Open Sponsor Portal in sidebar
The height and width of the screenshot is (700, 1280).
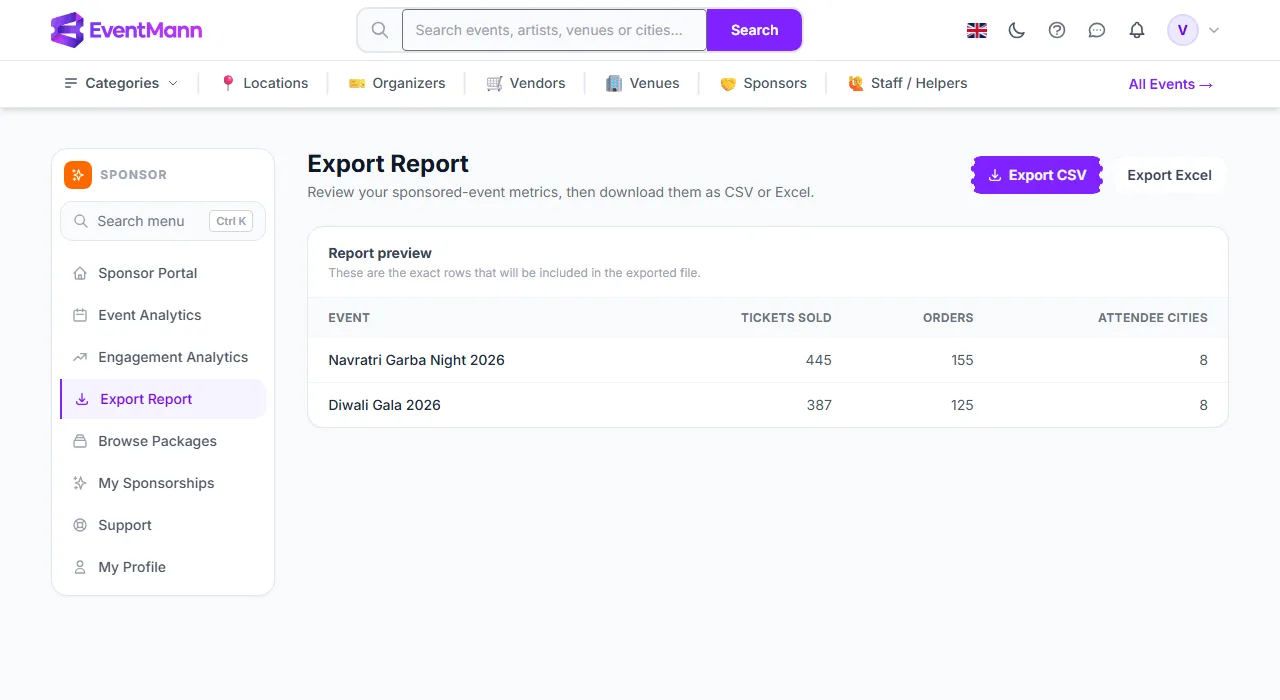tap(163, 273)
